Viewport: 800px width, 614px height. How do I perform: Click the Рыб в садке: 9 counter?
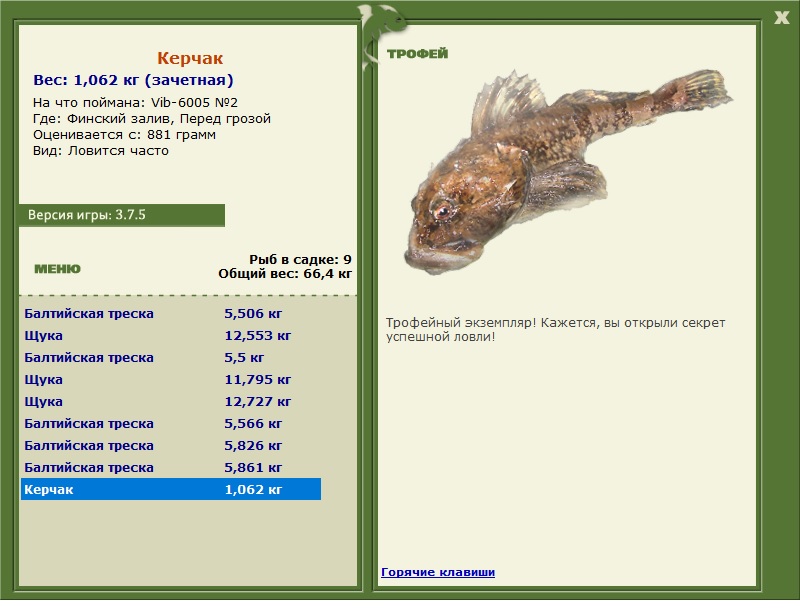[x=300, y=259]
